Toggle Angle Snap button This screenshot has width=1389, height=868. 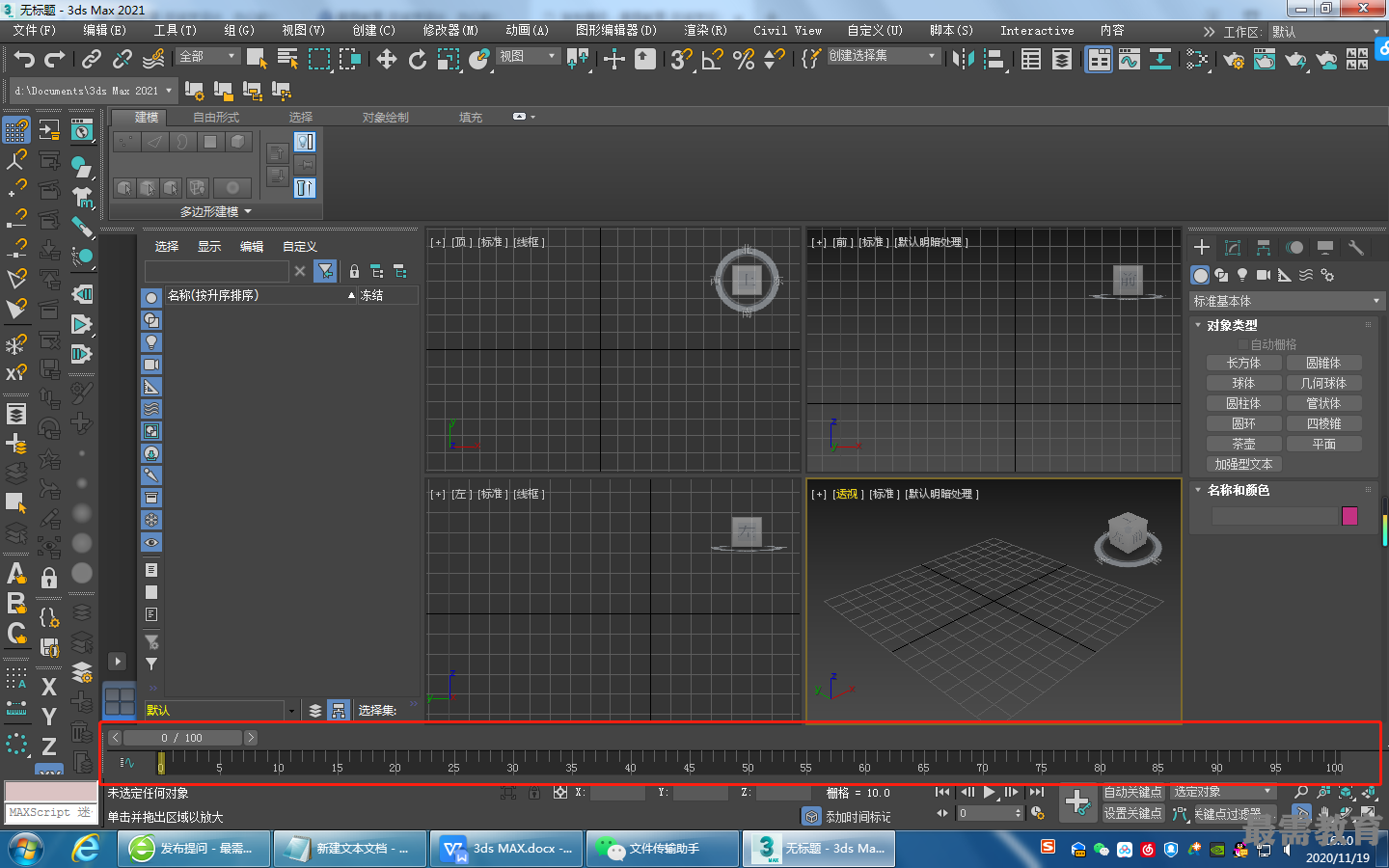pos(713,59)
